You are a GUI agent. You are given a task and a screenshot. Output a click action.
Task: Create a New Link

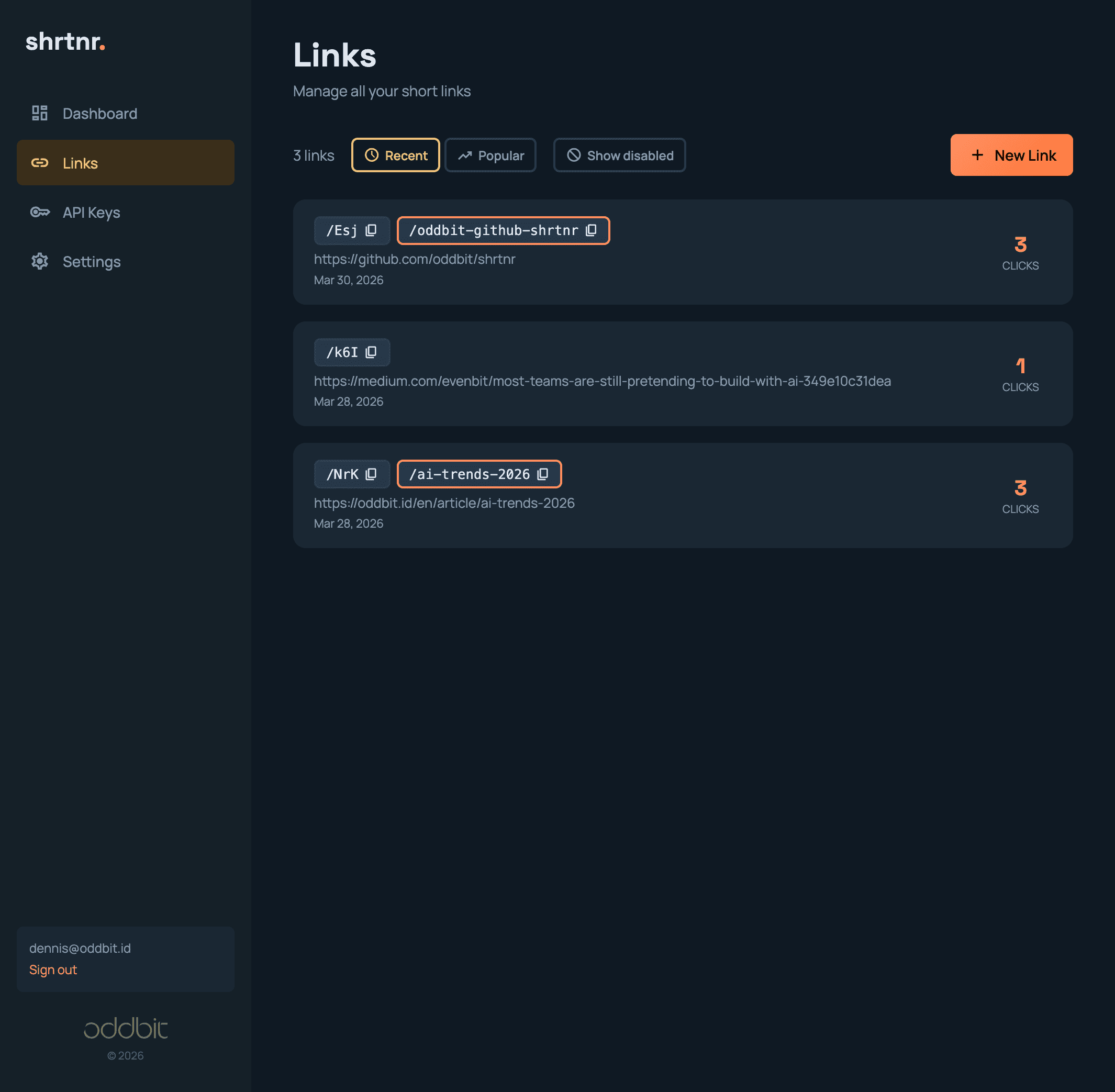click(1011, 155)
